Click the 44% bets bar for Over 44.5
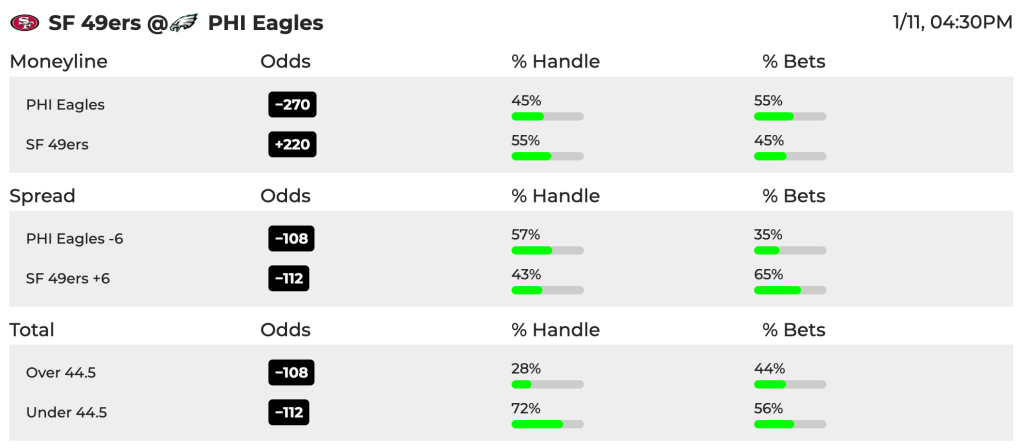The height and width of the screenshot is (448, 1022). pos(790,384)
